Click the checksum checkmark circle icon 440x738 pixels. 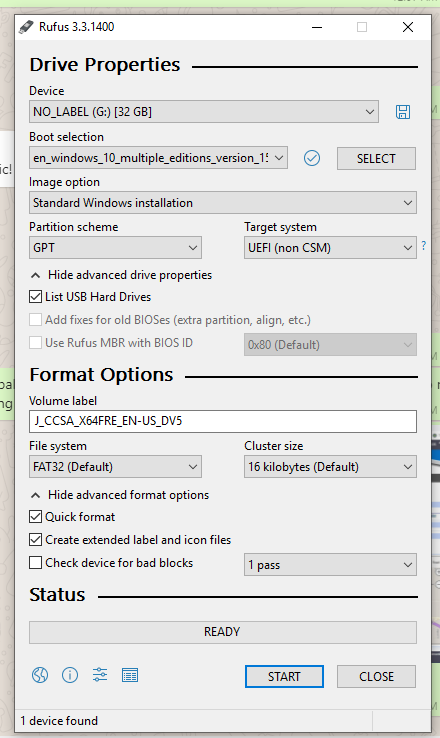[312, 158]
